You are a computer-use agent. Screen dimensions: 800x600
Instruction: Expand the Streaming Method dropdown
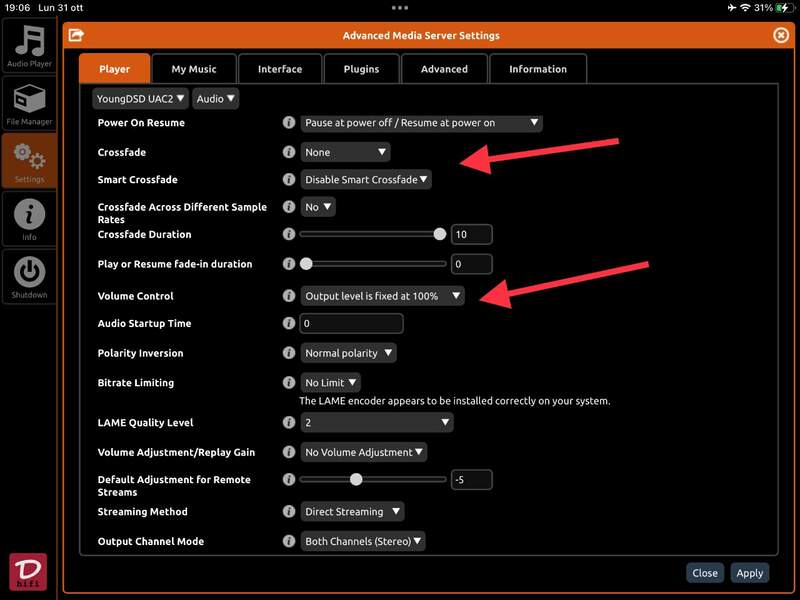click(353, 512)
